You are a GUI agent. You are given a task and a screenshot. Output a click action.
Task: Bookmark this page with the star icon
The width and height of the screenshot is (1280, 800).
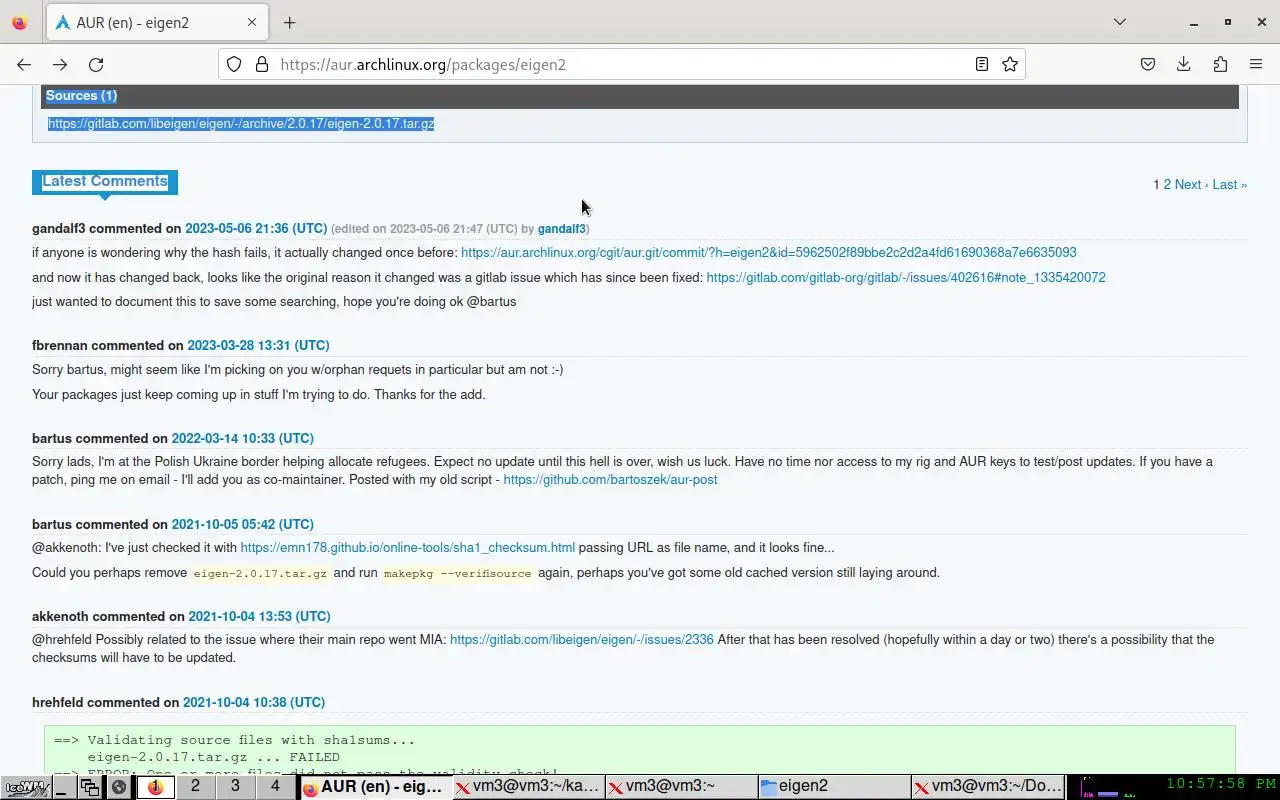(x=1010, y=64)
